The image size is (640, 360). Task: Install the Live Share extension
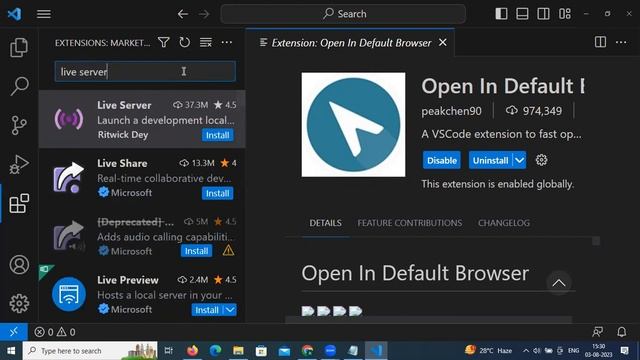tap(218, 193)
